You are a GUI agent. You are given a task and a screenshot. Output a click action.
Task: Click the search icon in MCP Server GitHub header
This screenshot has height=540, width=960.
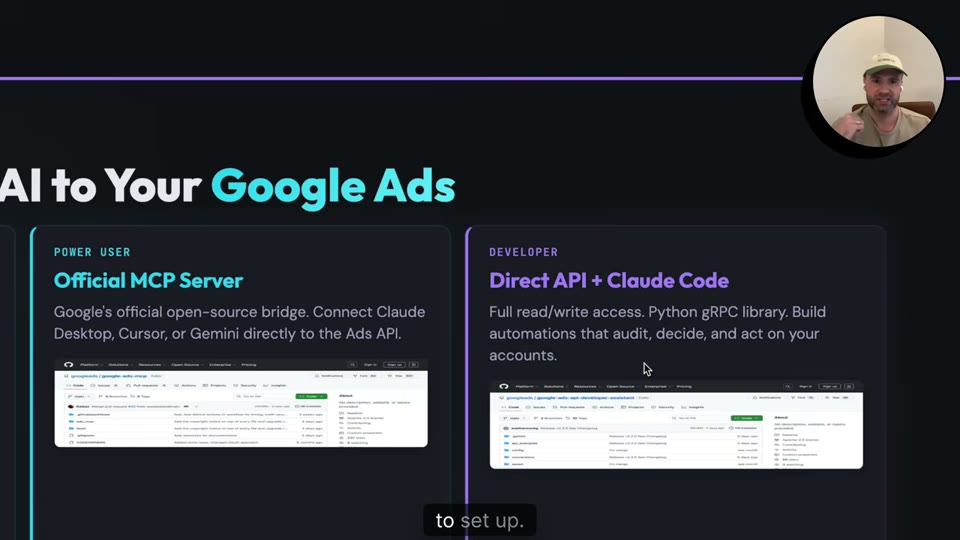pyautogui.click(x=353, y=365)
